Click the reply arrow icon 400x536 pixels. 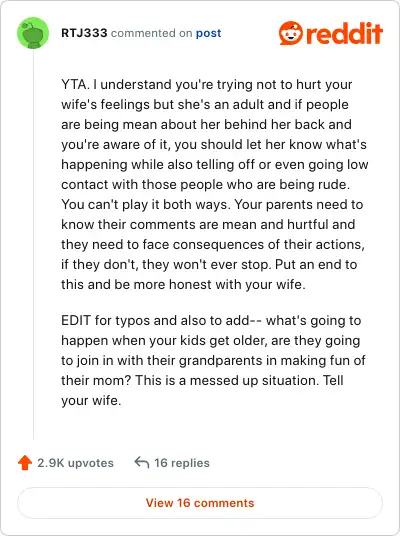[142, 462]
